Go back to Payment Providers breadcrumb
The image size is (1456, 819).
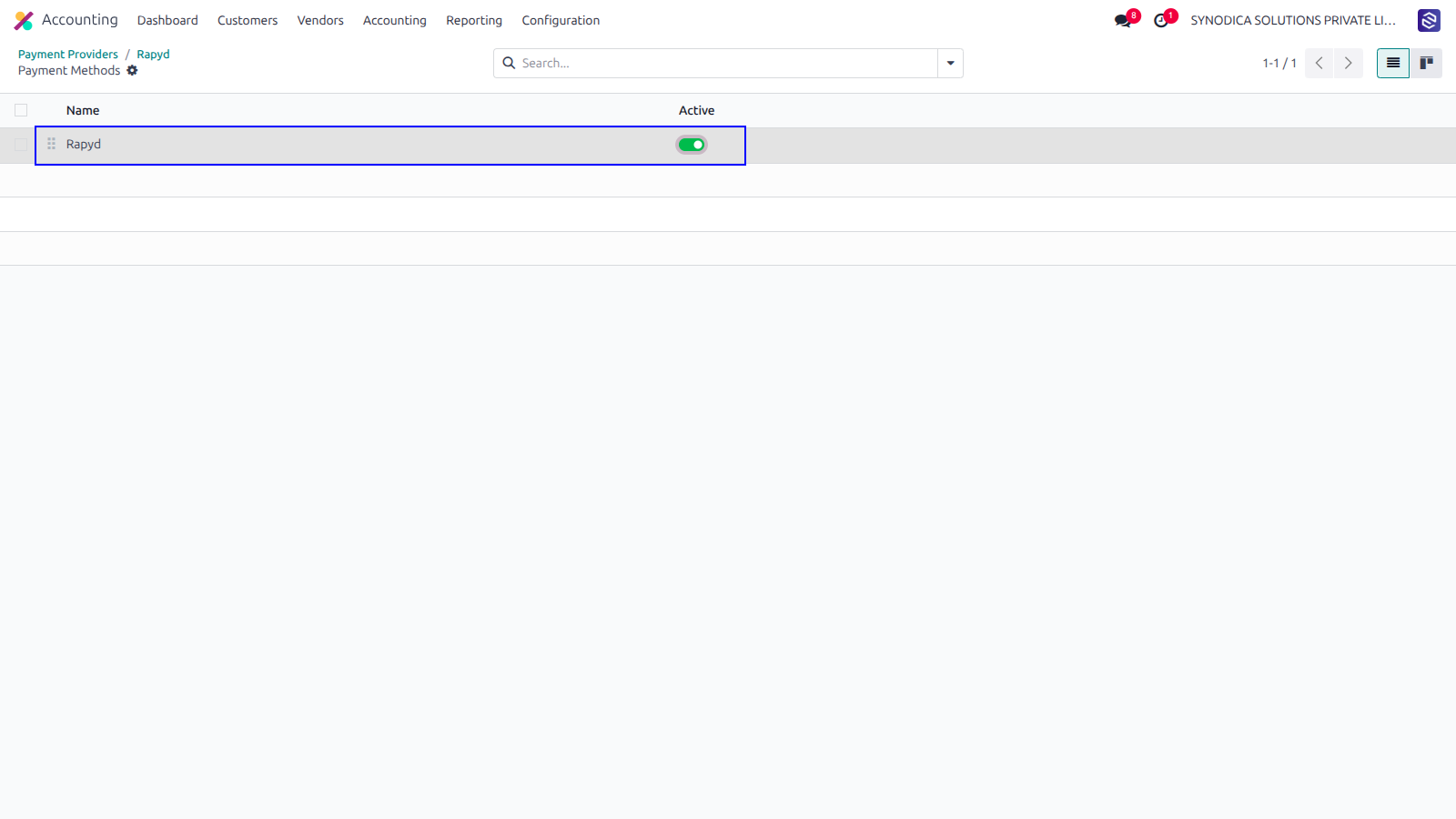pos(68,55)
